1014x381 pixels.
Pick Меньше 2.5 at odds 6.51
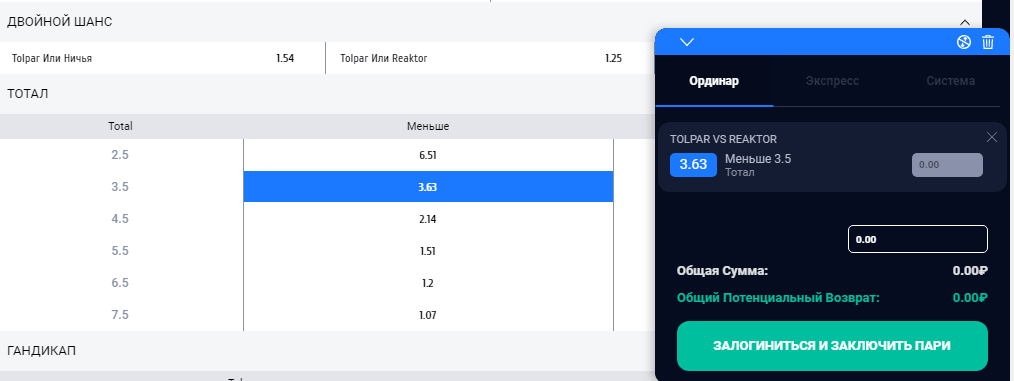428,155
